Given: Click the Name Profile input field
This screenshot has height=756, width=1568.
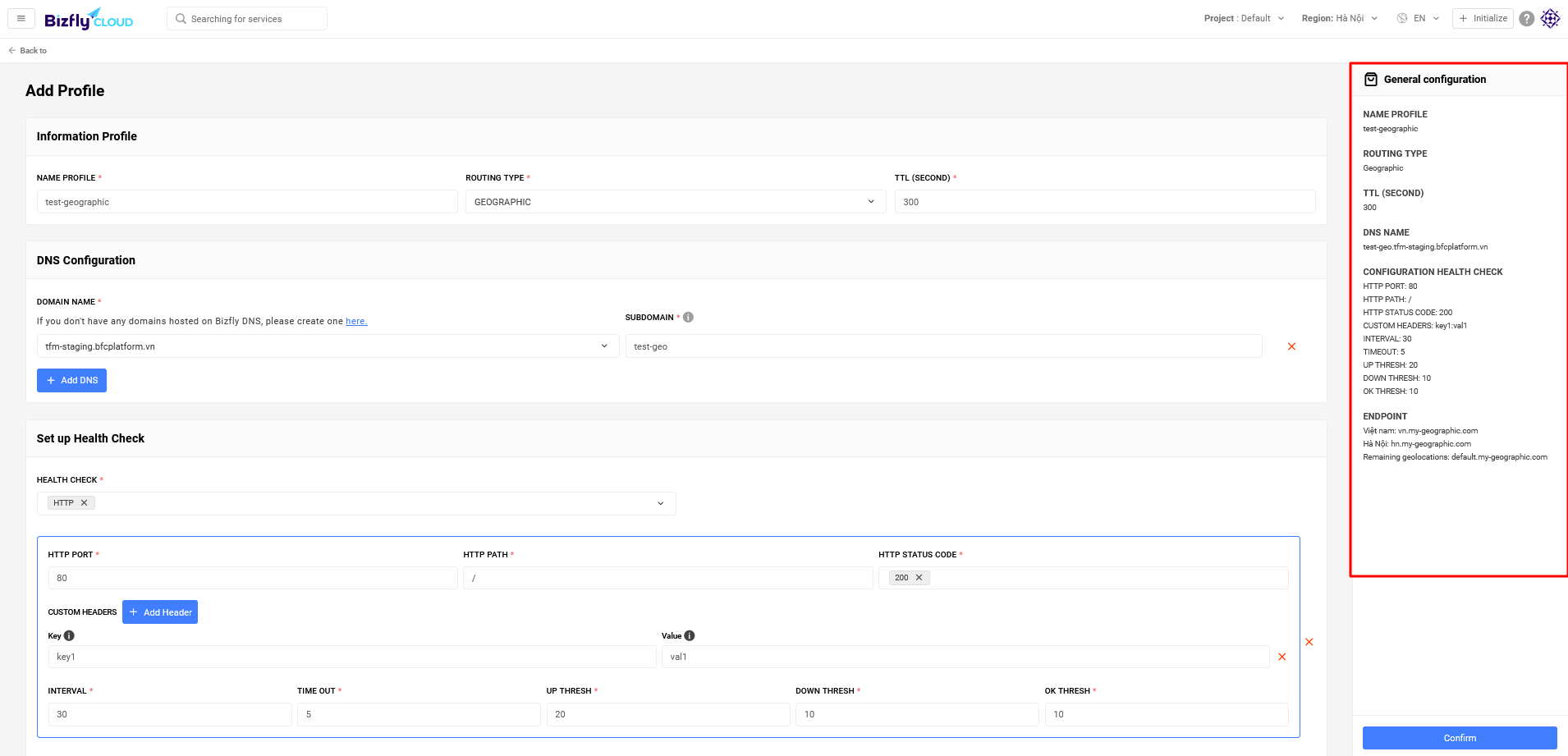Looking at the screenshot, I should [x=247, y=202].
